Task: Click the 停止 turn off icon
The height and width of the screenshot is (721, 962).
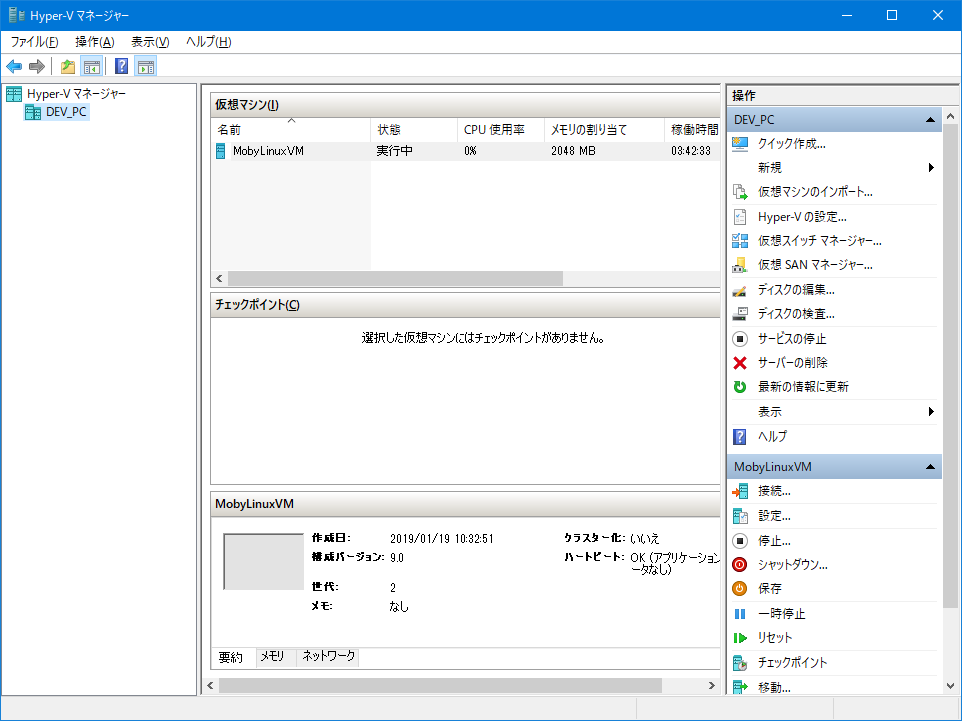Action: [x=740, y=541]
